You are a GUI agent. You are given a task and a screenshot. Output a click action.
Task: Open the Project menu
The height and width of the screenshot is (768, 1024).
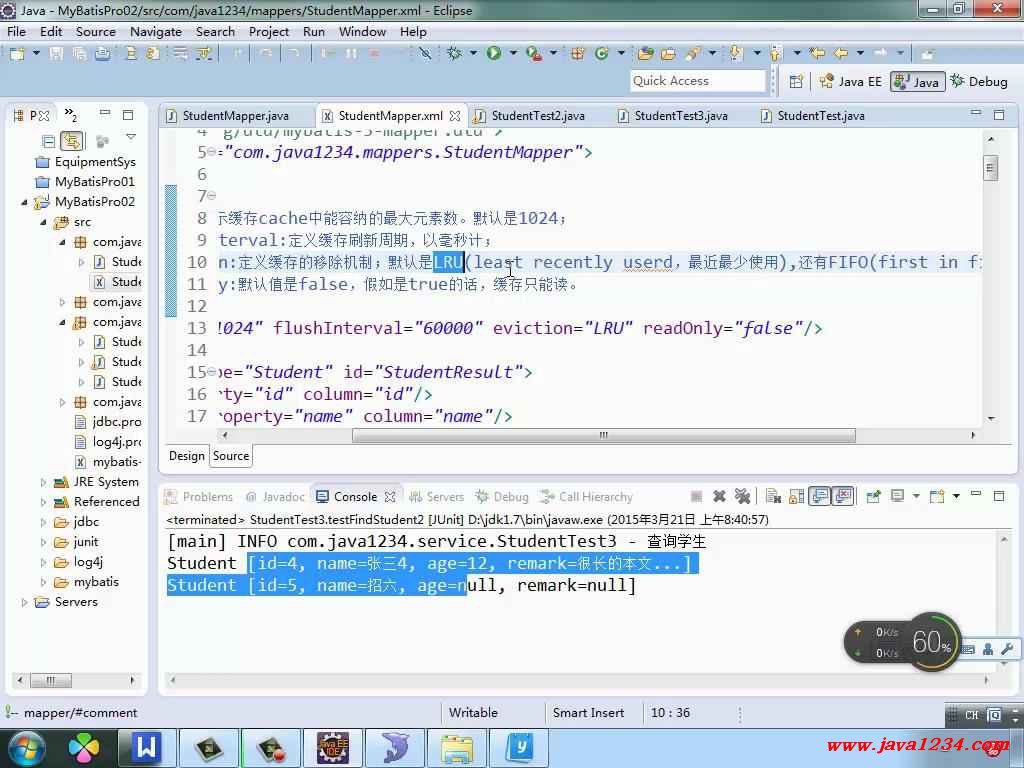pos(268,31)
